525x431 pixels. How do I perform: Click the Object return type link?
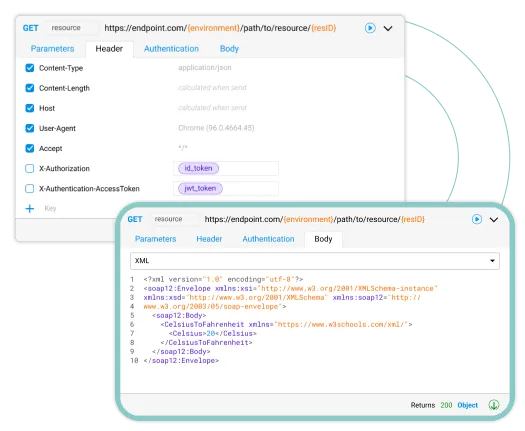(x=468, y=405)
